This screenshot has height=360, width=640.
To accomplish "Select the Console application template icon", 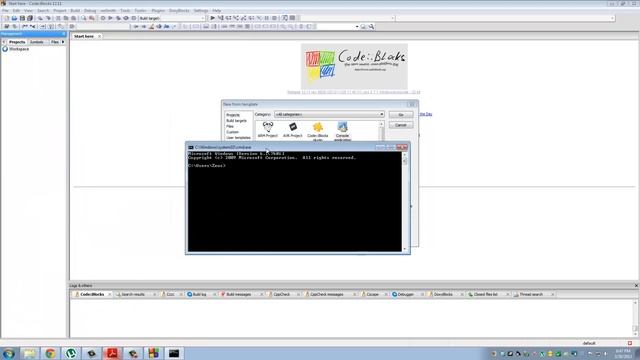I will (x=342, y=131).
